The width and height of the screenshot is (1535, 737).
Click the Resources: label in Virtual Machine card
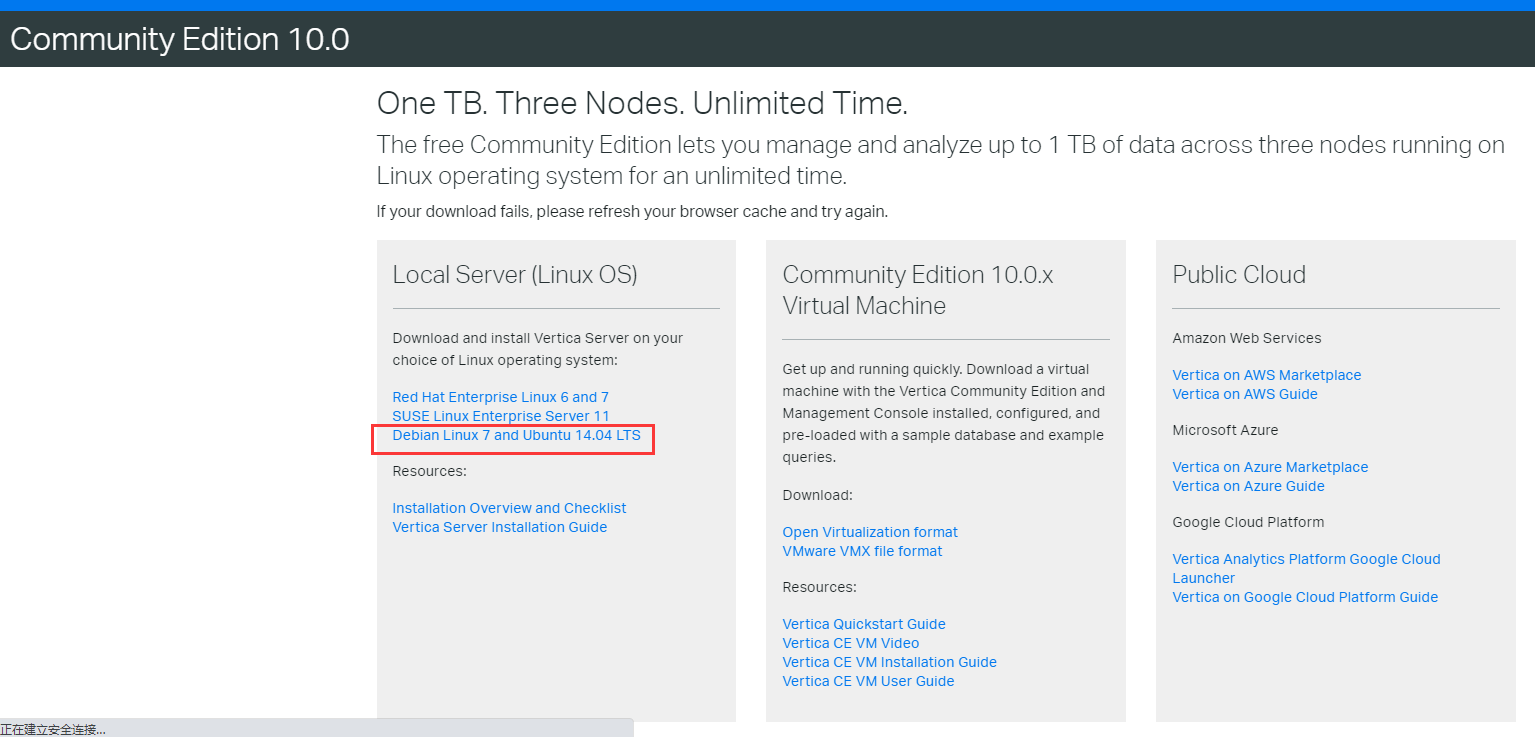tap(820, 587)
